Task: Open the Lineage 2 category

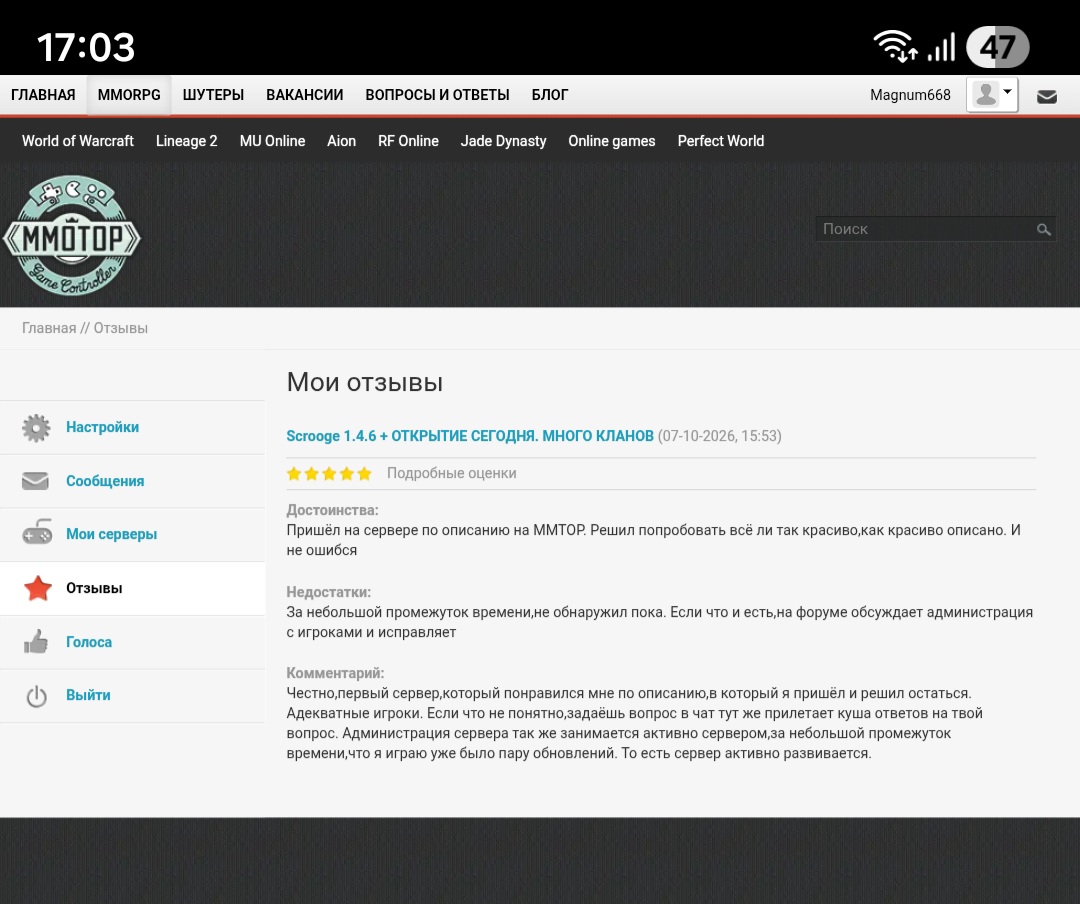Action: point(187,141)
